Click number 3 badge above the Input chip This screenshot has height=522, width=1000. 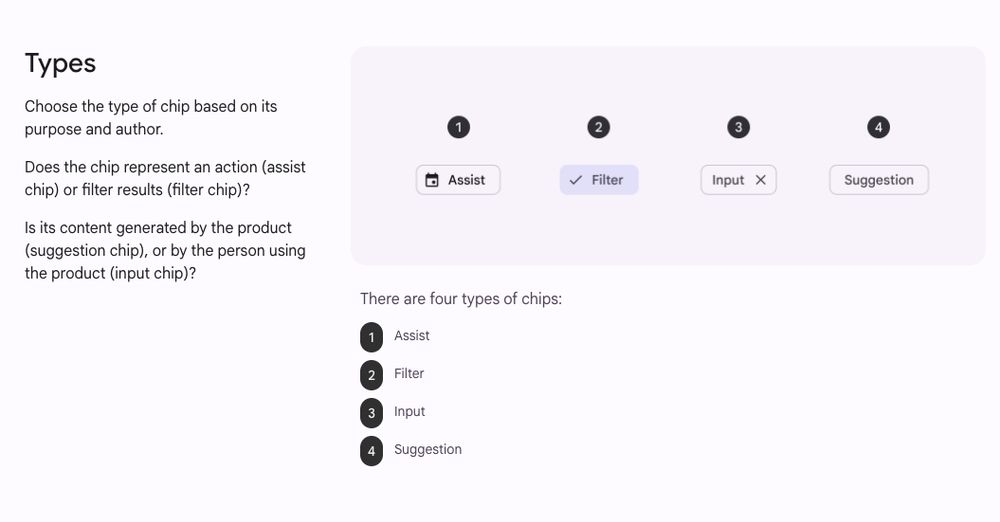click(x=739, y=127)
